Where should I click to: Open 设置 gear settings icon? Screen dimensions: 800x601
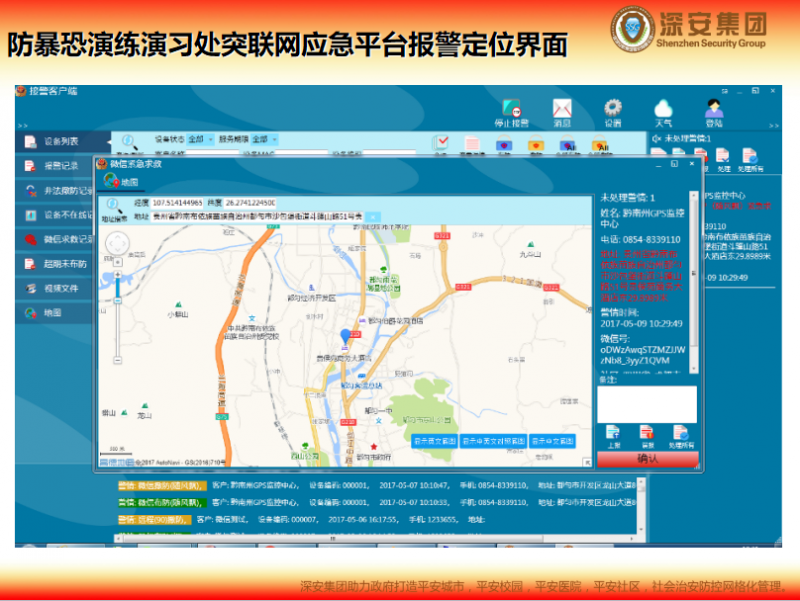(x=612, y=110)
